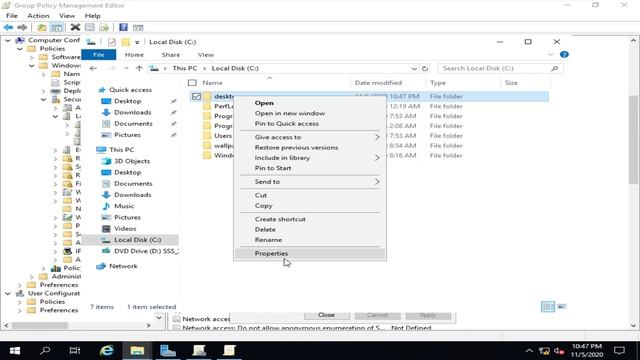Click the Explorer help question mark icon
Screen dimensions: 640x360
coord(564,54)
